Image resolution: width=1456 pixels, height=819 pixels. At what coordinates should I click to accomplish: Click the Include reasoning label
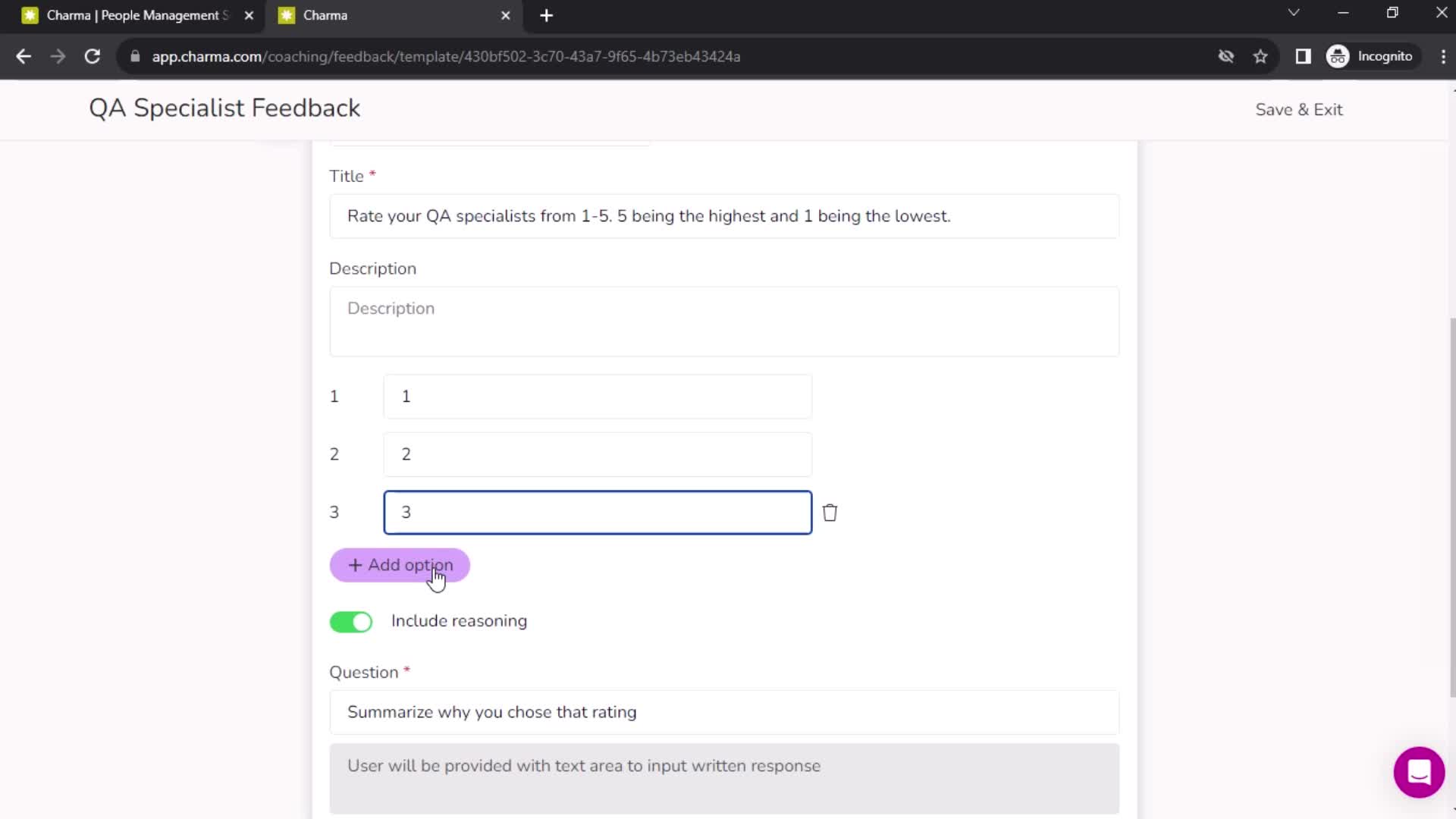[459, 621]
